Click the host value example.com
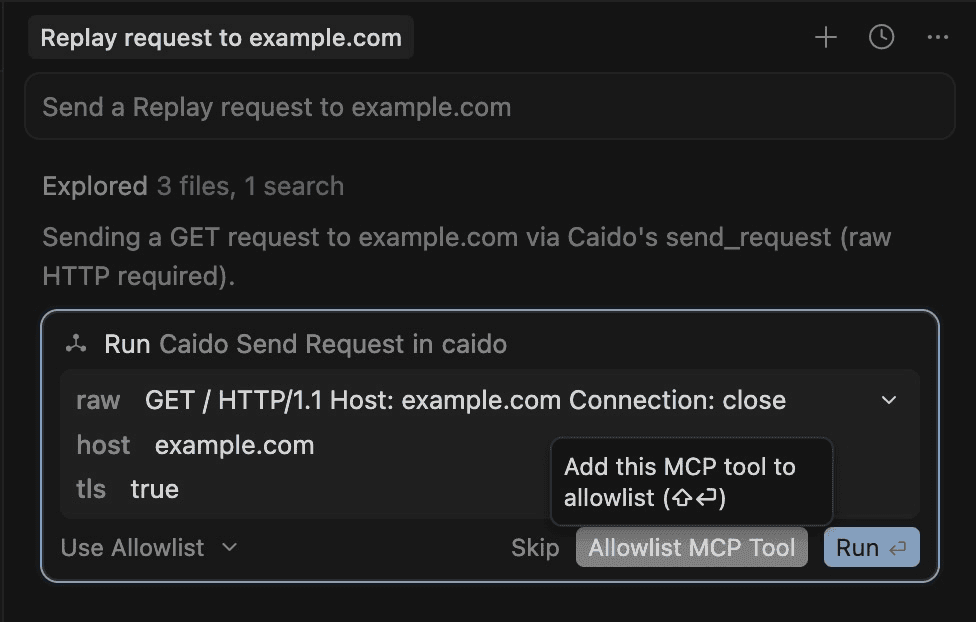 click(x=234, y=445)
